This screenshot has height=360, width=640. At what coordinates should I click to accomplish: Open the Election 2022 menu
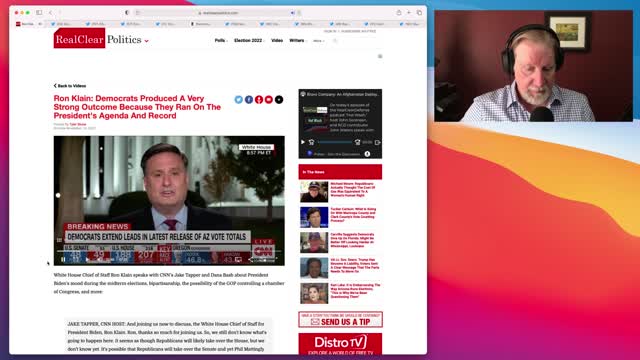(x=249, y=40)
